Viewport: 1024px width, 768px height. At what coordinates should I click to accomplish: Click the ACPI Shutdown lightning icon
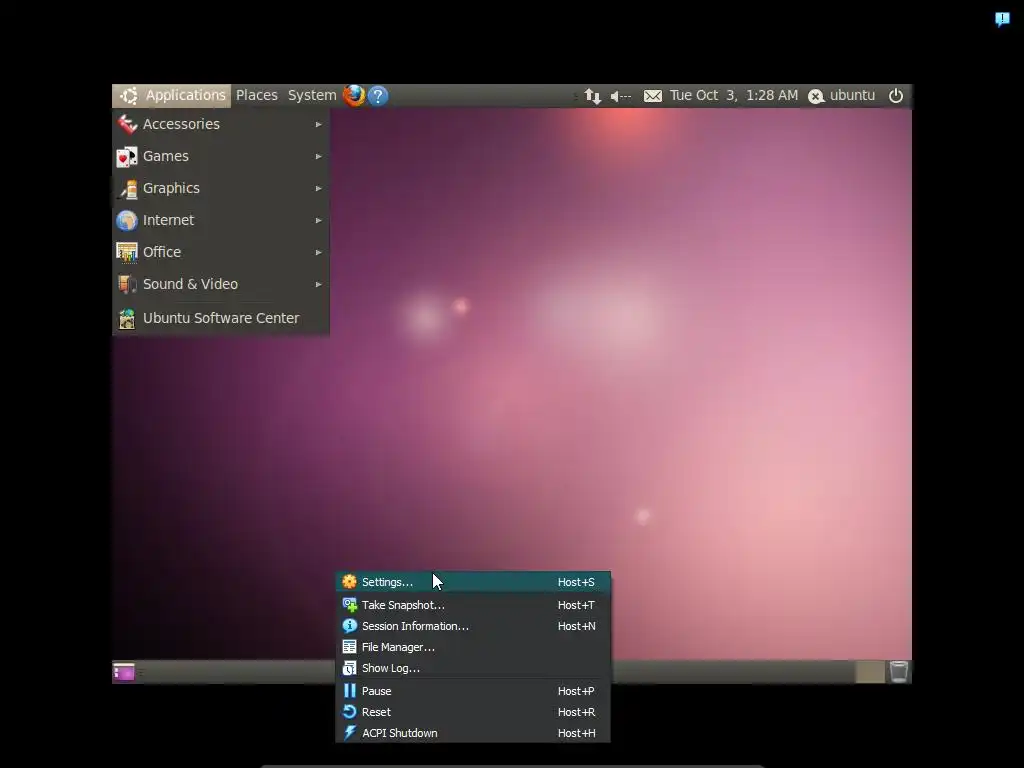pos(349,733)
